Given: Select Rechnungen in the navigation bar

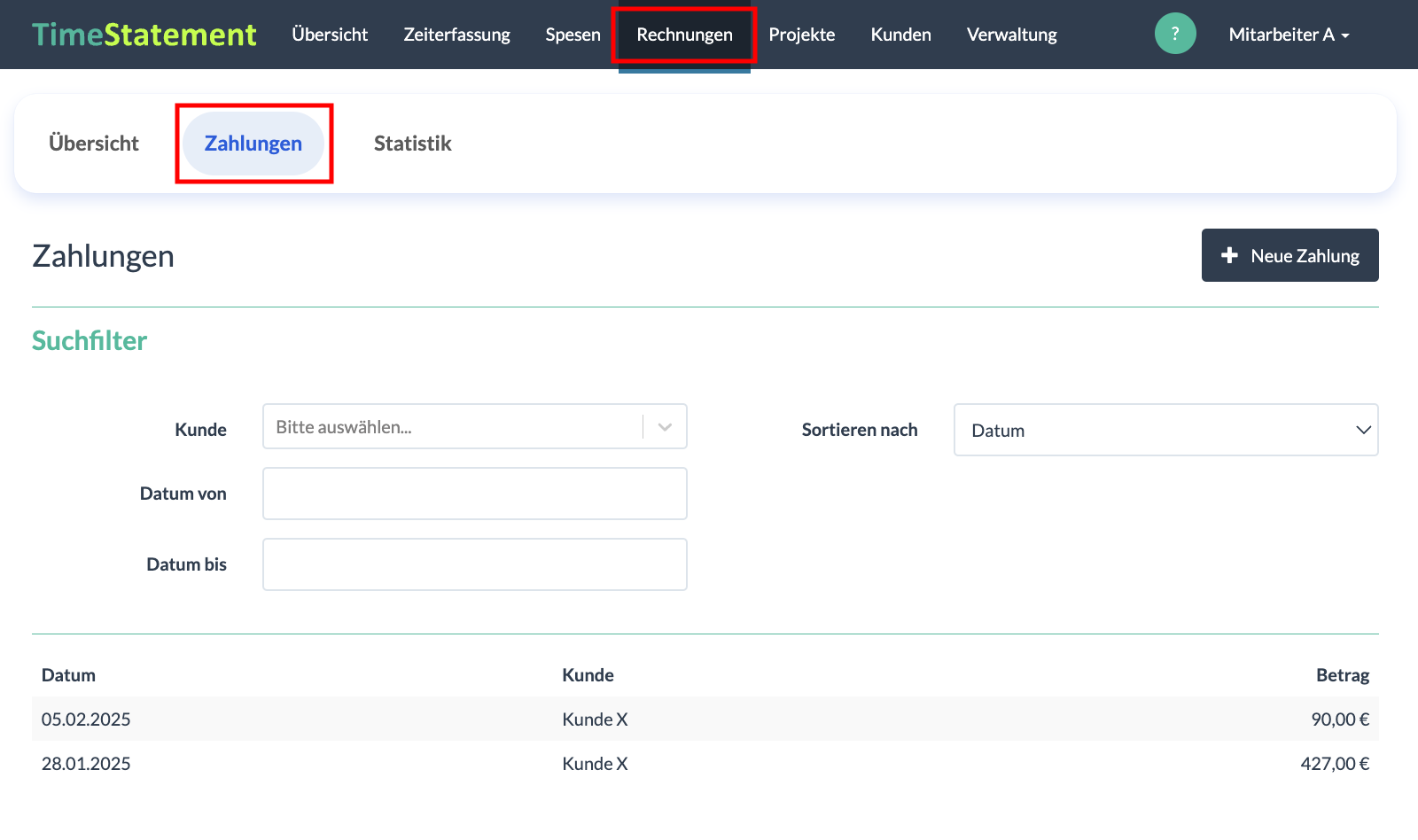Looking at the screenshot, I should [x=684, y=35].
